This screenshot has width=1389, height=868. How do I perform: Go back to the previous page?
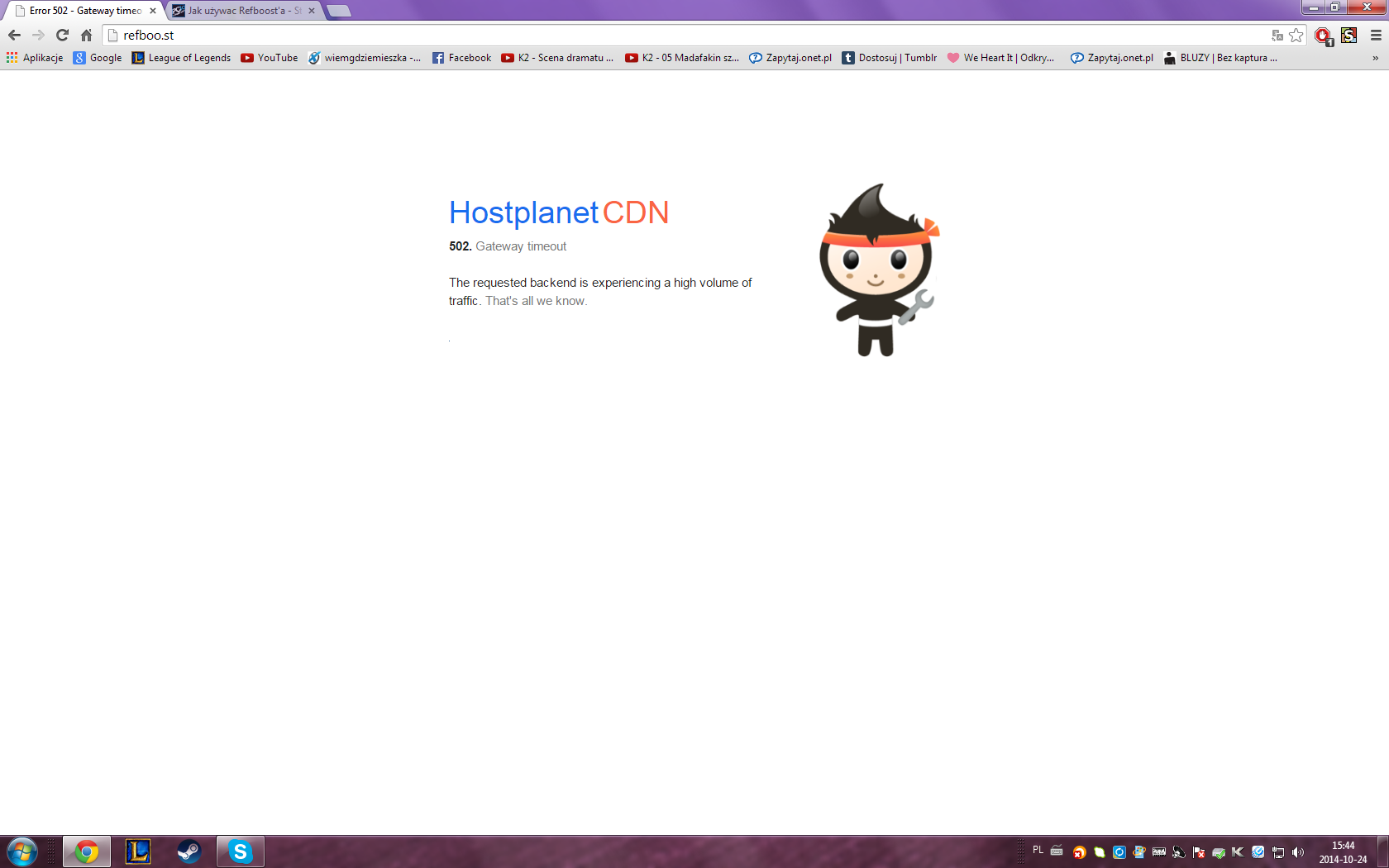14,35
